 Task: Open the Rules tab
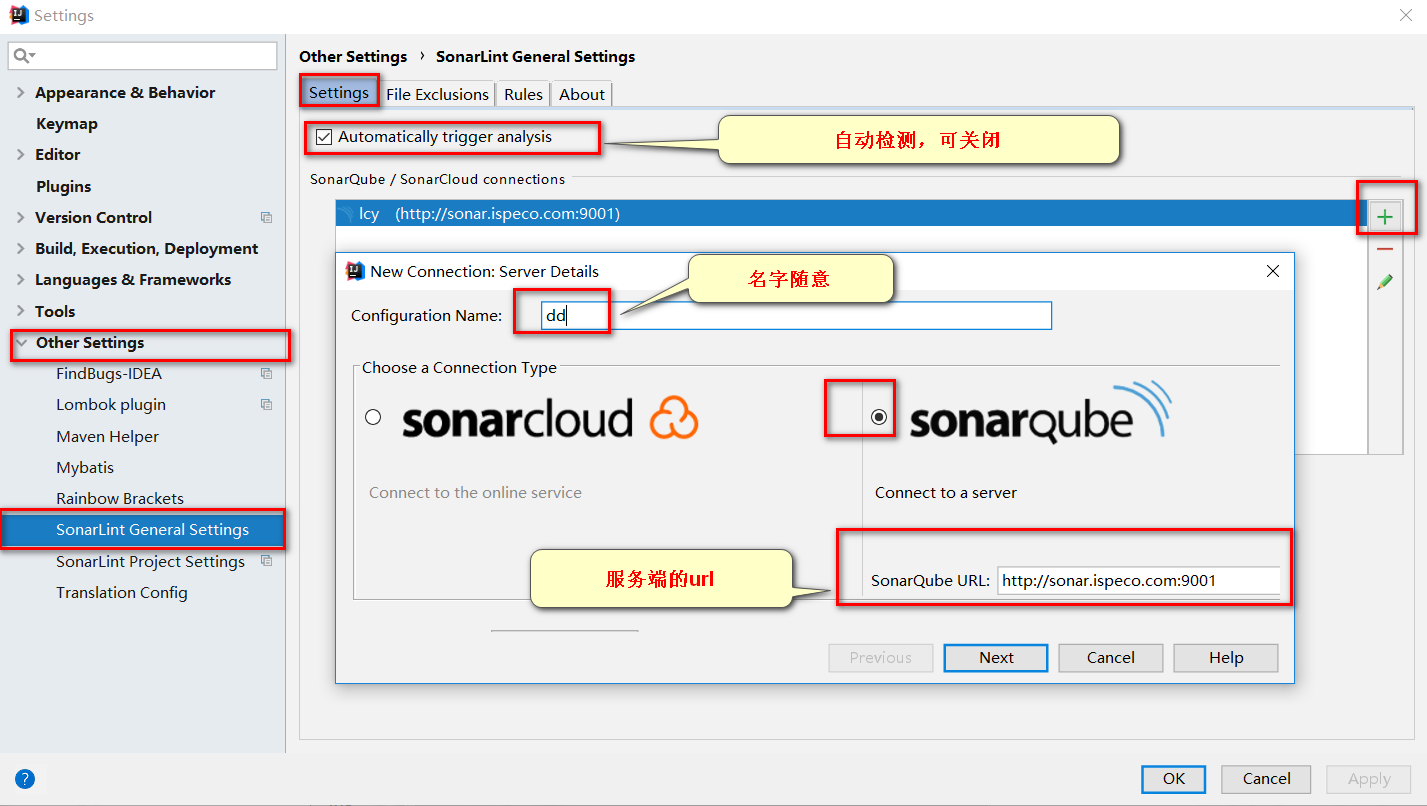pyautogui.click(x=523, y=94)
